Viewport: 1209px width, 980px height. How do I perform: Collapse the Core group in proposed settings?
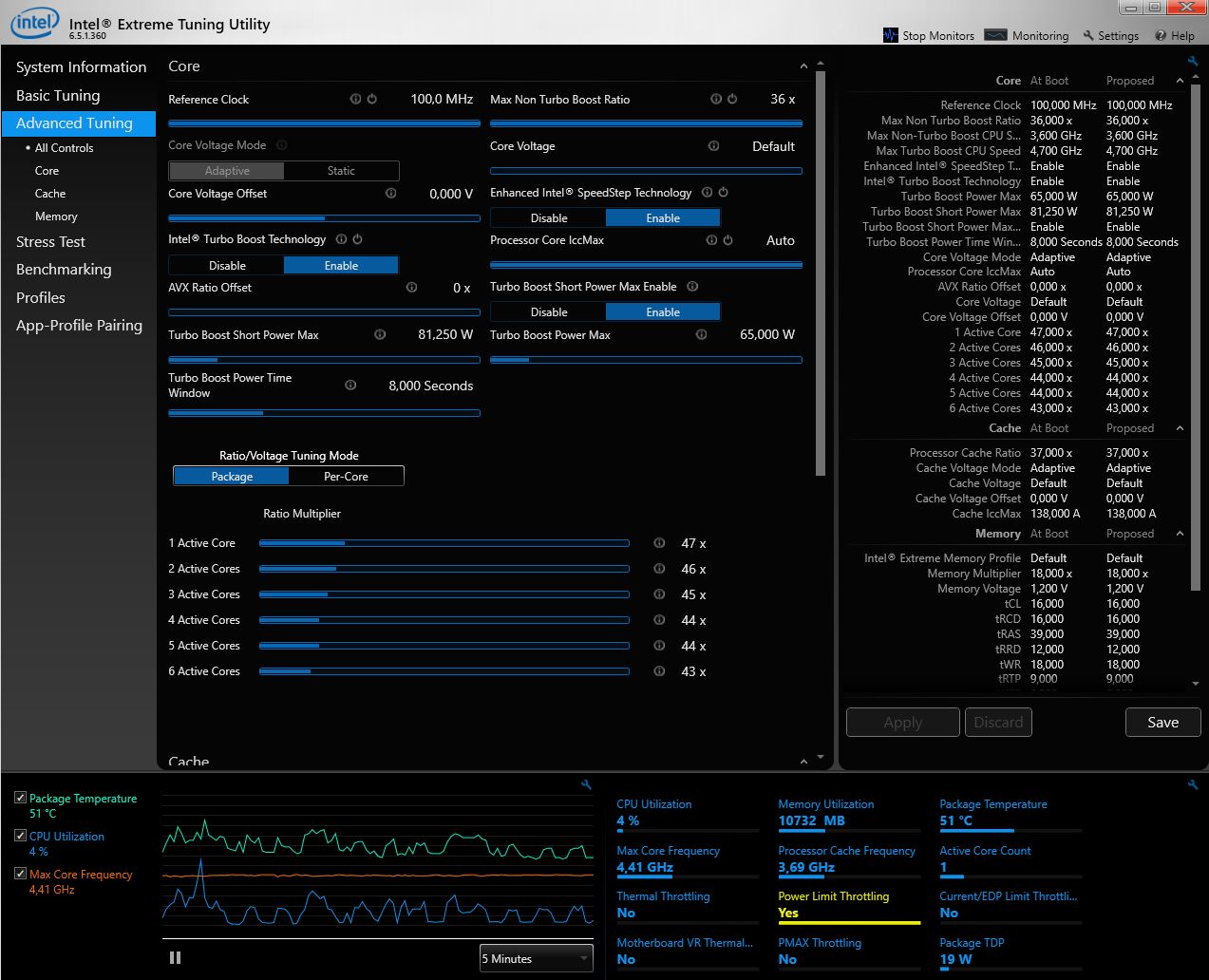click(x=1180, y=81)
